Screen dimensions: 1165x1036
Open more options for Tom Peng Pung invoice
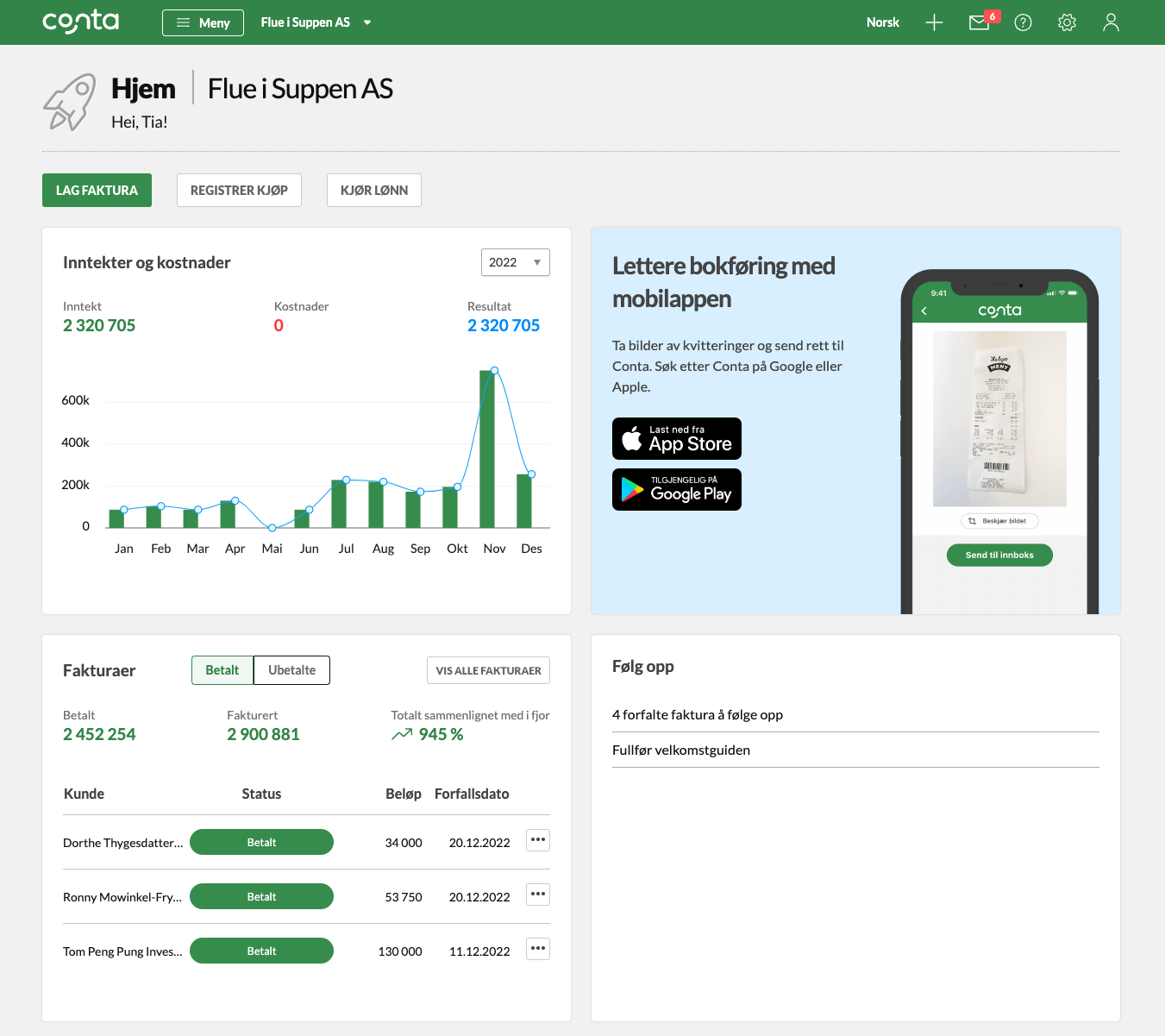tap(538, 949)
